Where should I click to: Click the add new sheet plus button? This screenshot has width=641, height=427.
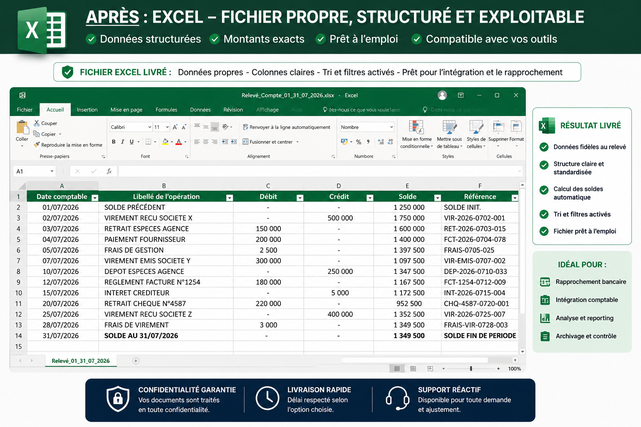[x=136, y=361]
